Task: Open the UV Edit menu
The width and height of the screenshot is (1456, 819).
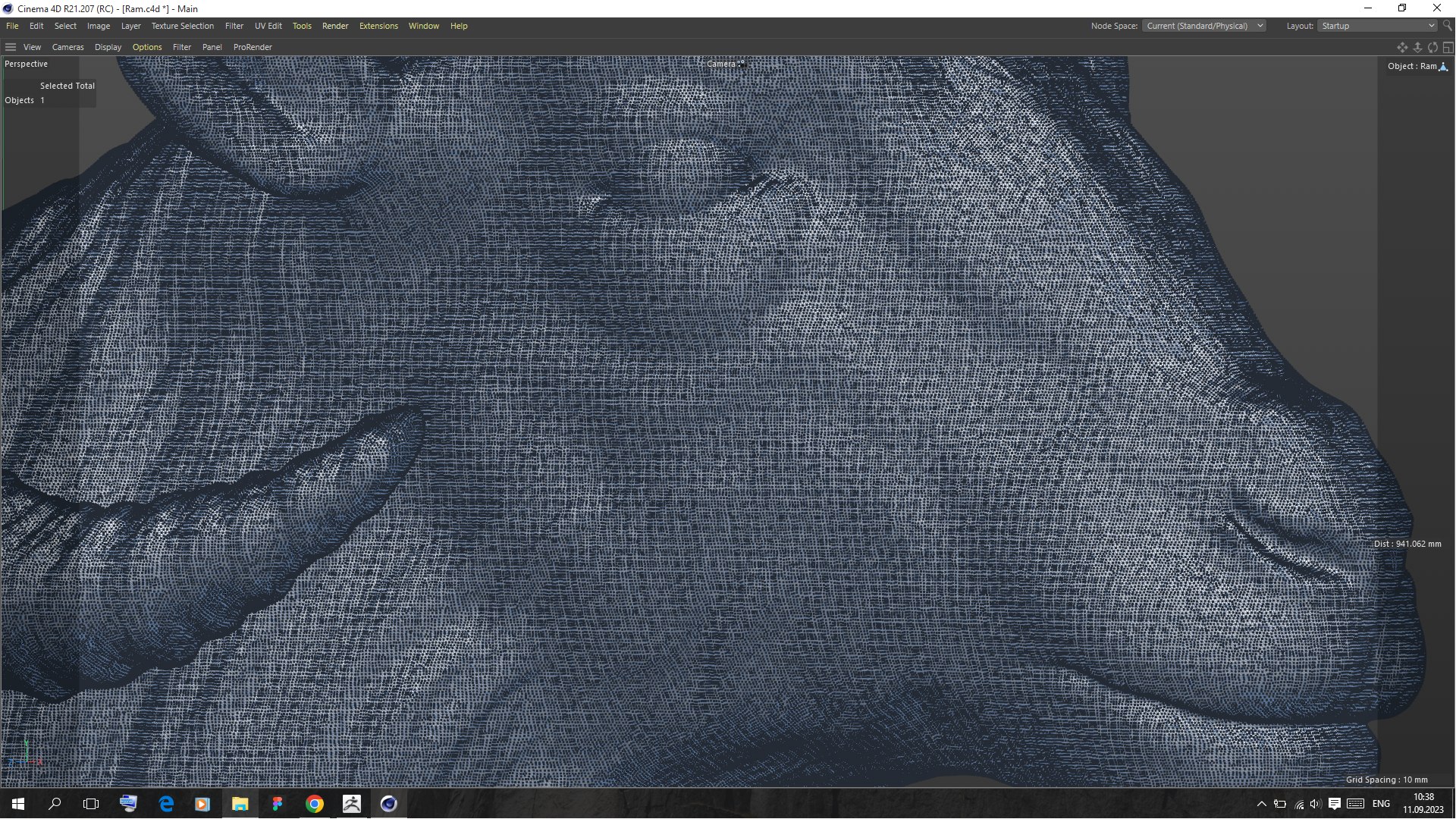Action: pos(268,26)
